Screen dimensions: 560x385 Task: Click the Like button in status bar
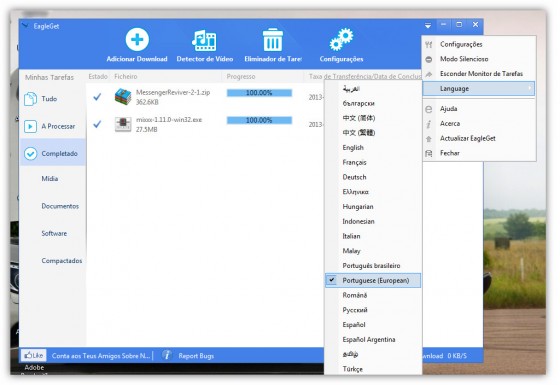pos(34,355)
